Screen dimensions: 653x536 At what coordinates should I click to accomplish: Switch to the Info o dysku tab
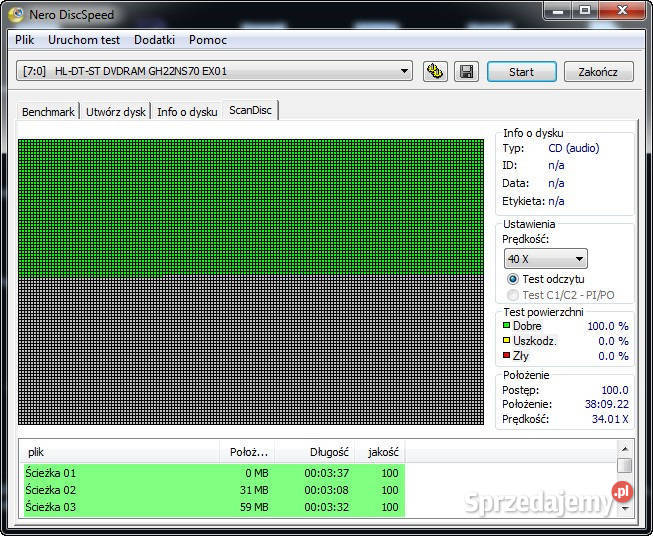(x=187, y=112)
